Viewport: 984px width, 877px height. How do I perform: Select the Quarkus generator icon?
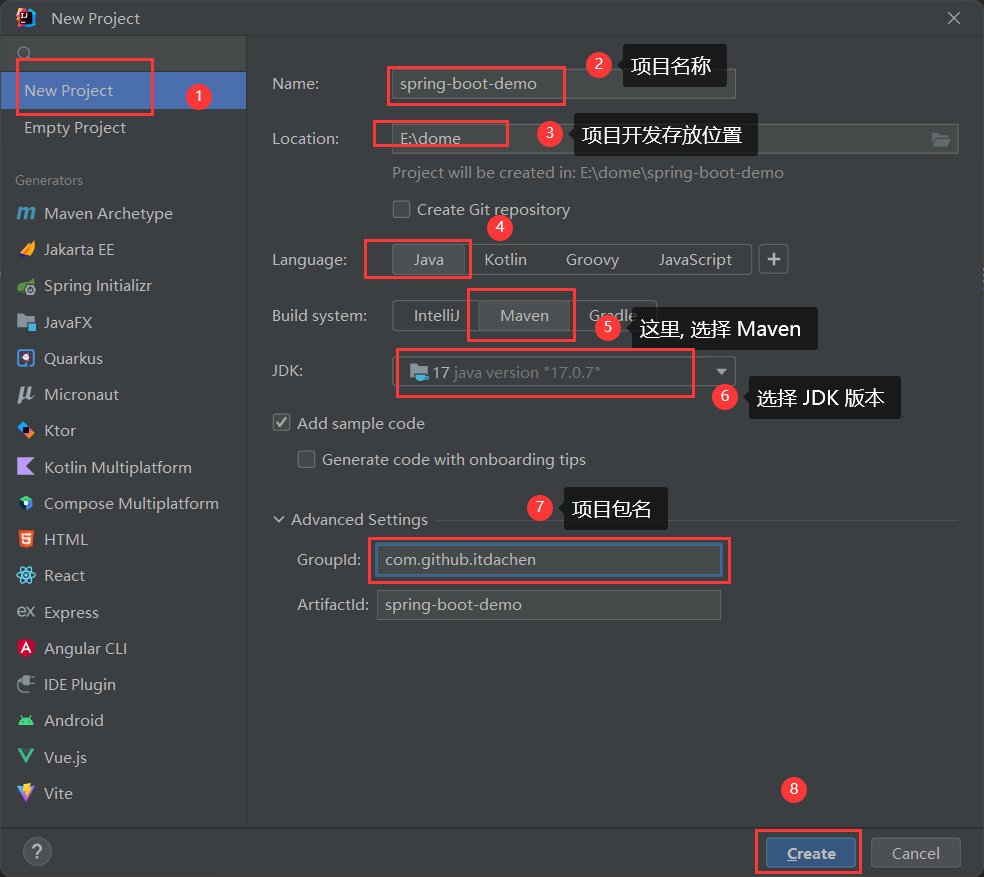[26, 358]
